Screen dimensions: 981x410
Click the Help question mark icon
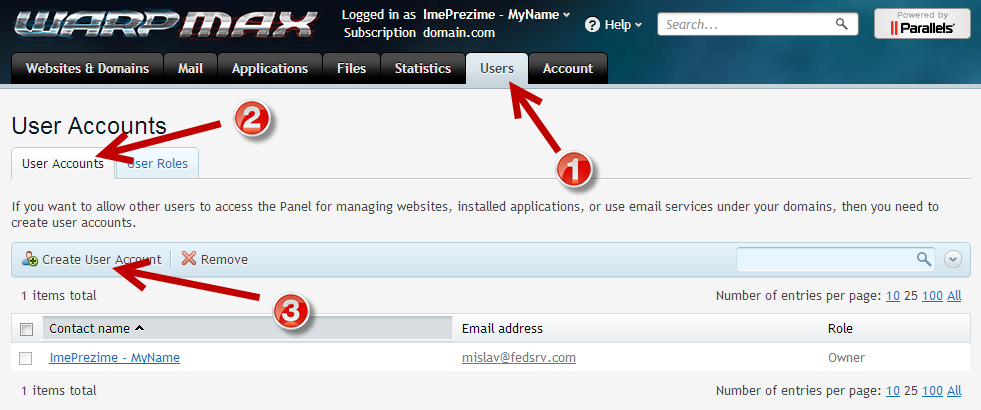point(593,24)
